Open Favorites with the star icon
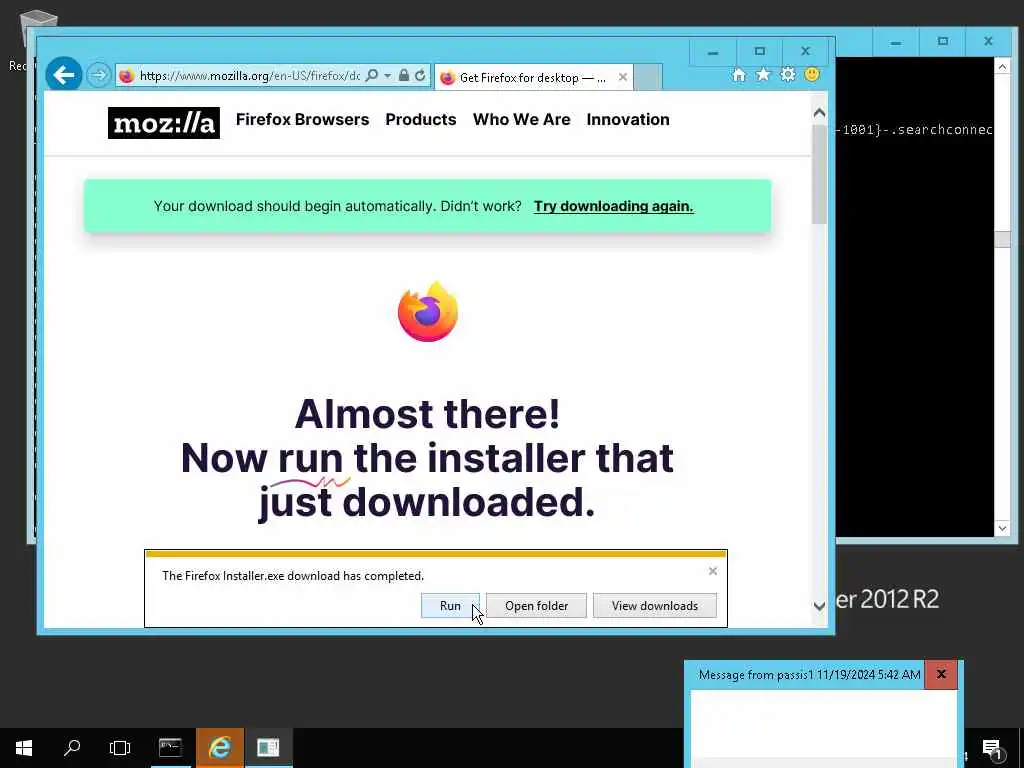Screen dimensions: 1024x768 (x=763, y=75)
